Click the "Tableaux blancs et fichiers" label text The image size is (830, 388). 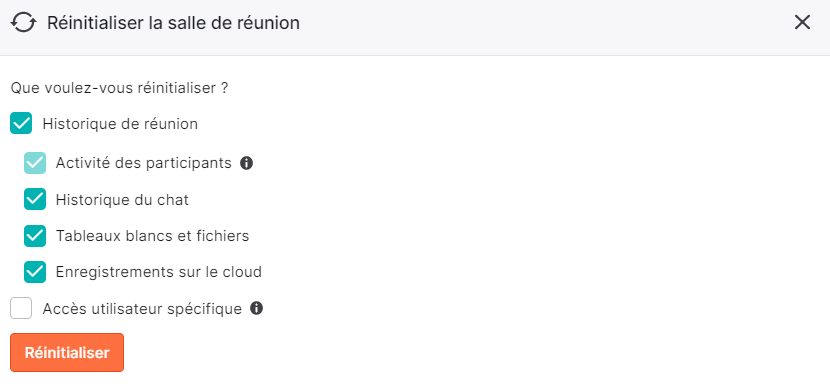(x=152, y=236)
